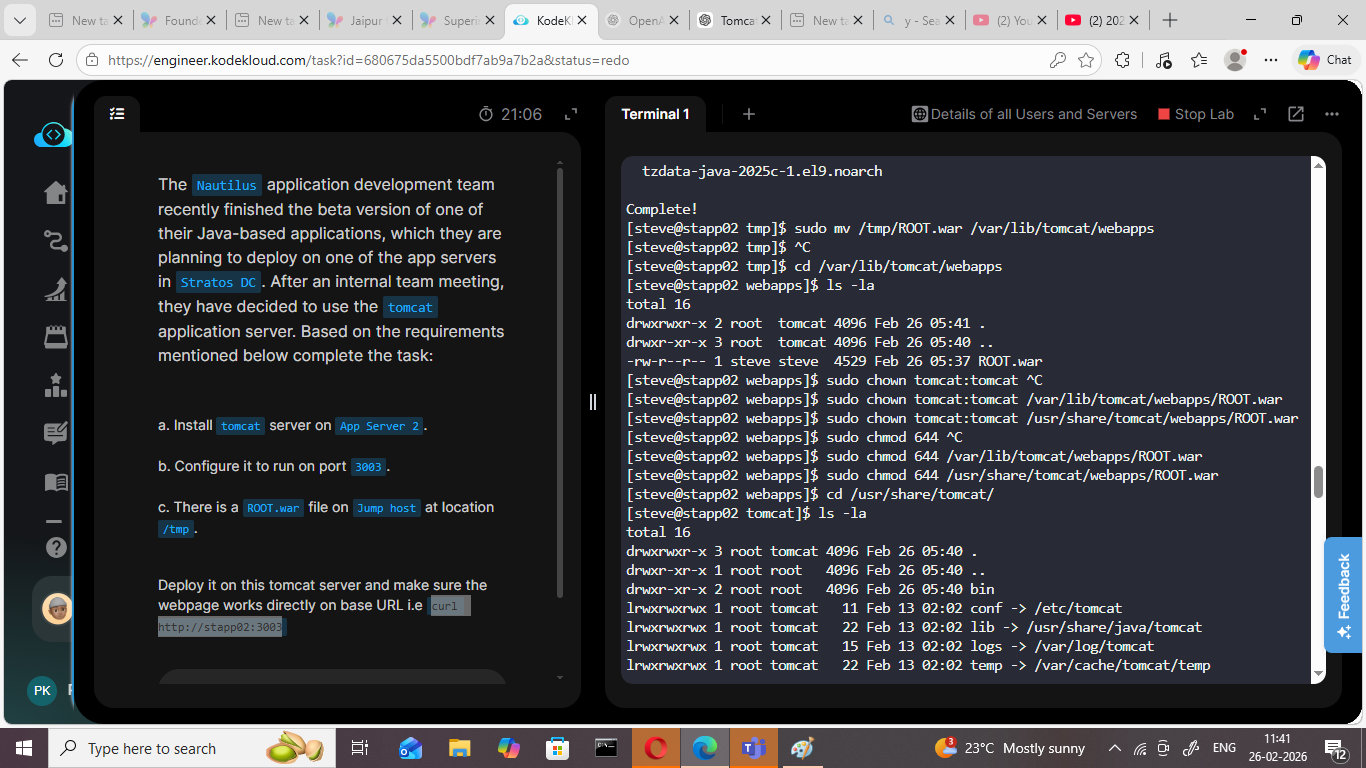Open the user avatar in sidebar
This screenshot has width=1366, height=768.
[x=56, y=608]
